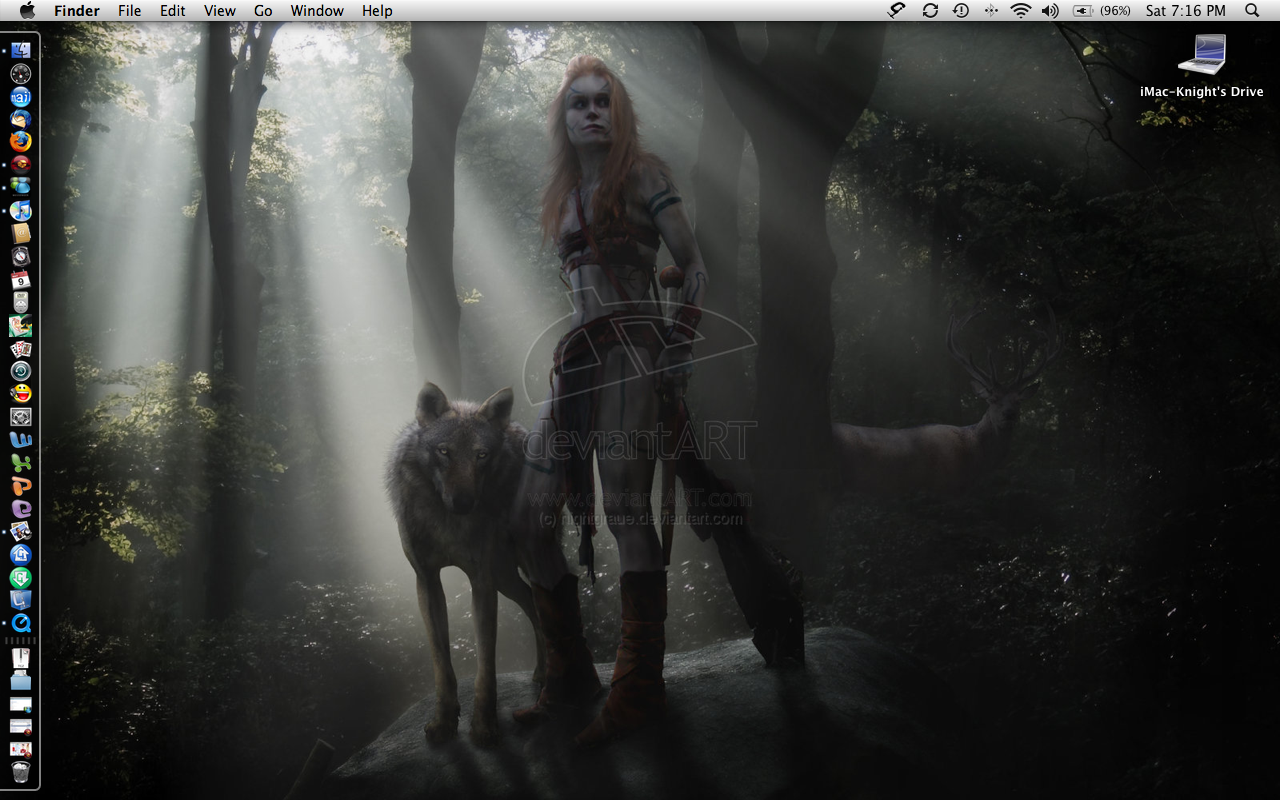Open Address Book in the dock
1280x800 pixels.
pos(21,234)
